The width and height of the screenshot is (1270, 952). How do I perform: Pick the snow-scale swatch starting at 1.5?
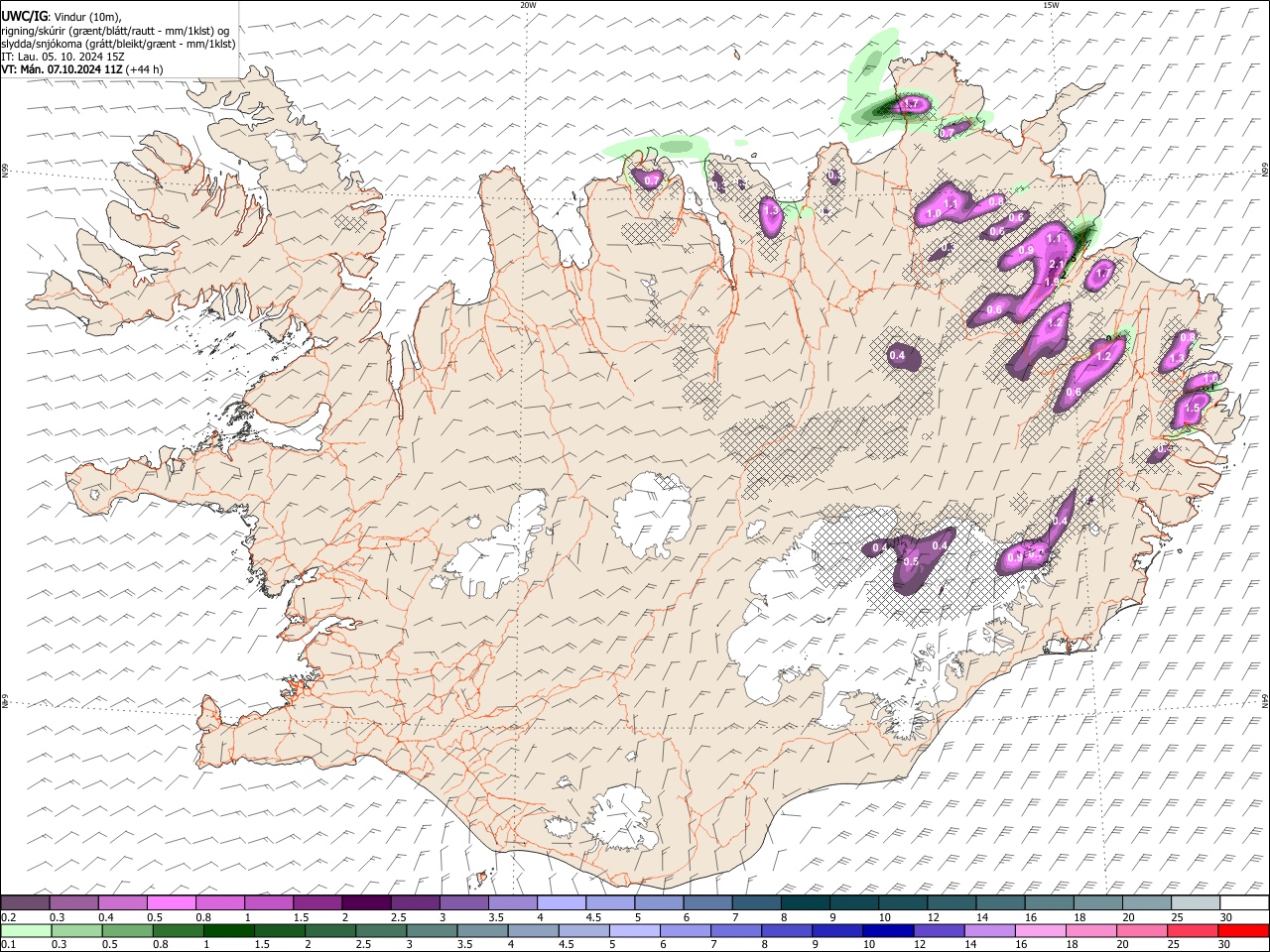[317, 903]
